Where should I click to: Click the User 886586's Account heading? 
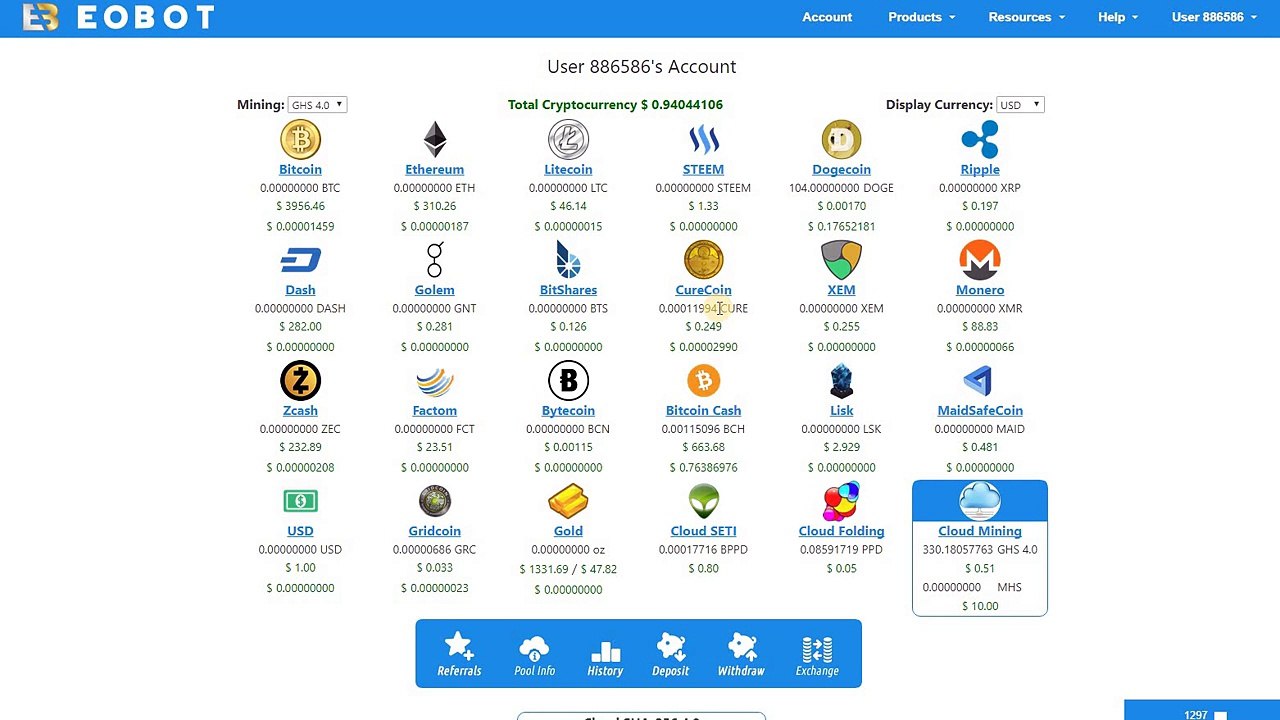pyautogui.click(x=641, y=67)
